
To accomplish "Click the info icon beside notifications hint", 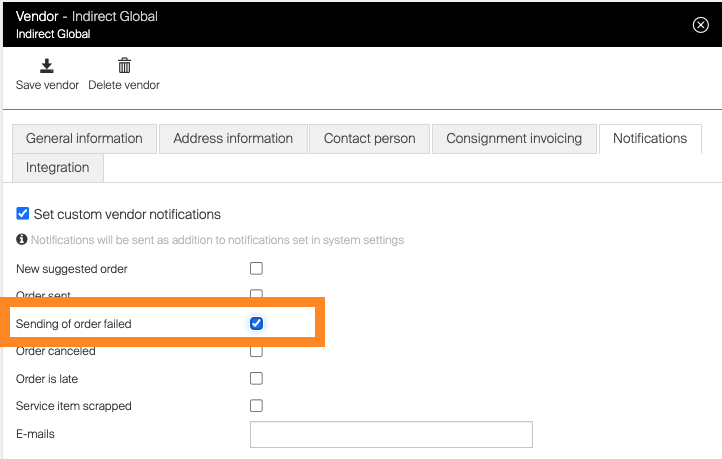I will pos(22,240).
